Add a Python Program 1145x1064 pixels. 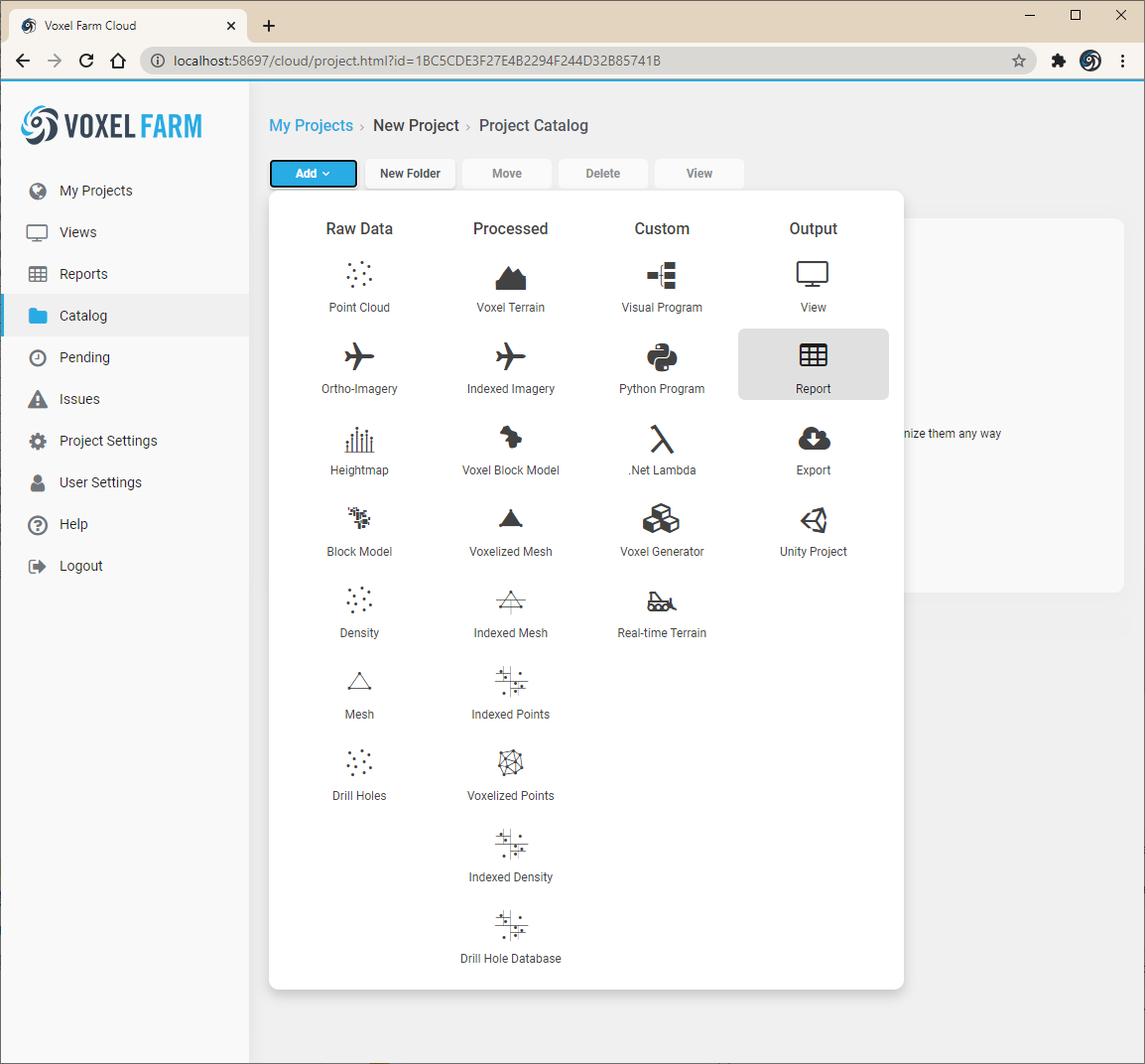tap(662, 368)
